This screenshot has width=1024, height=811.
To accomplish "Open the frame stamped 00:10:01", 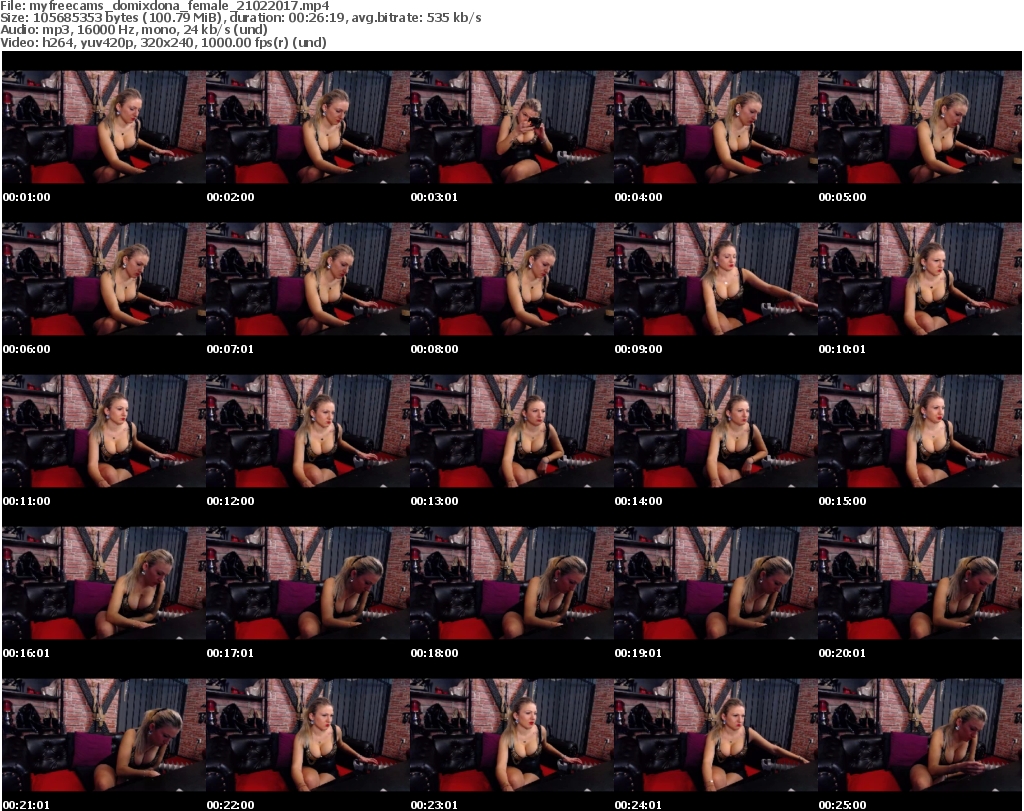I will click(920, 279).
